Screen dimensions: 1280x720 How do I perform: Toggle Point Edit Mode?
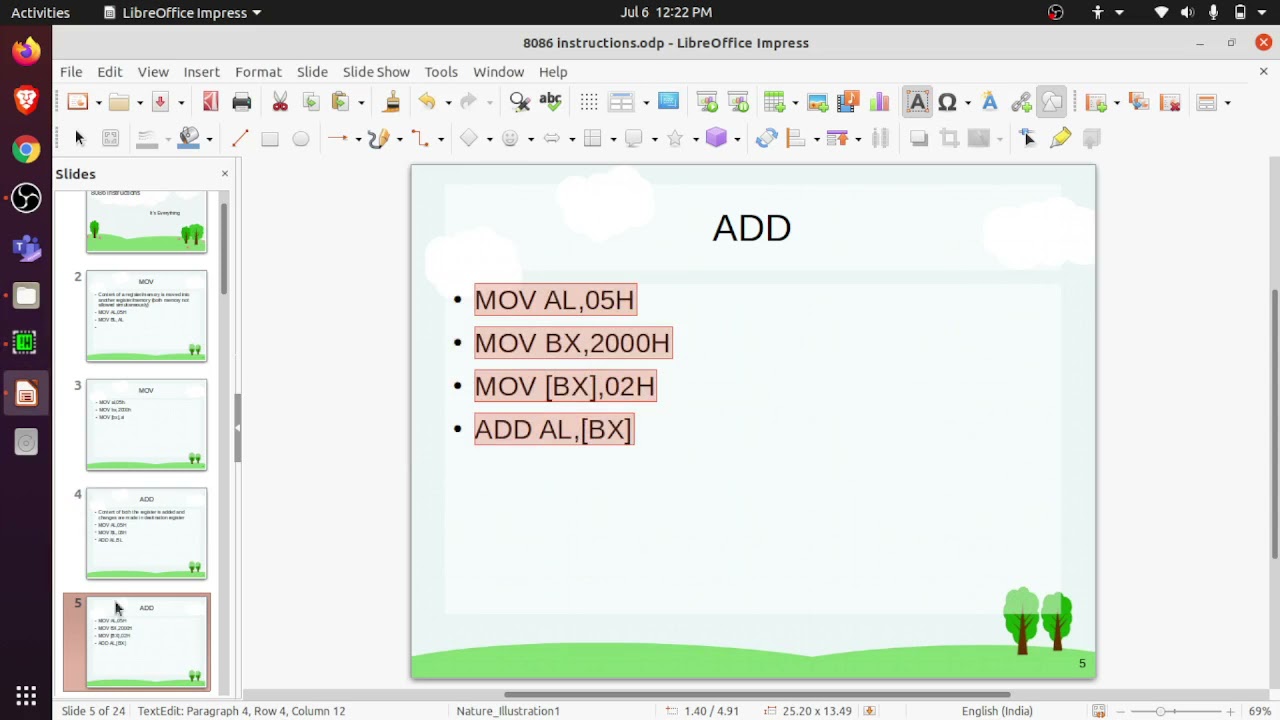[x=1029, y=138]
